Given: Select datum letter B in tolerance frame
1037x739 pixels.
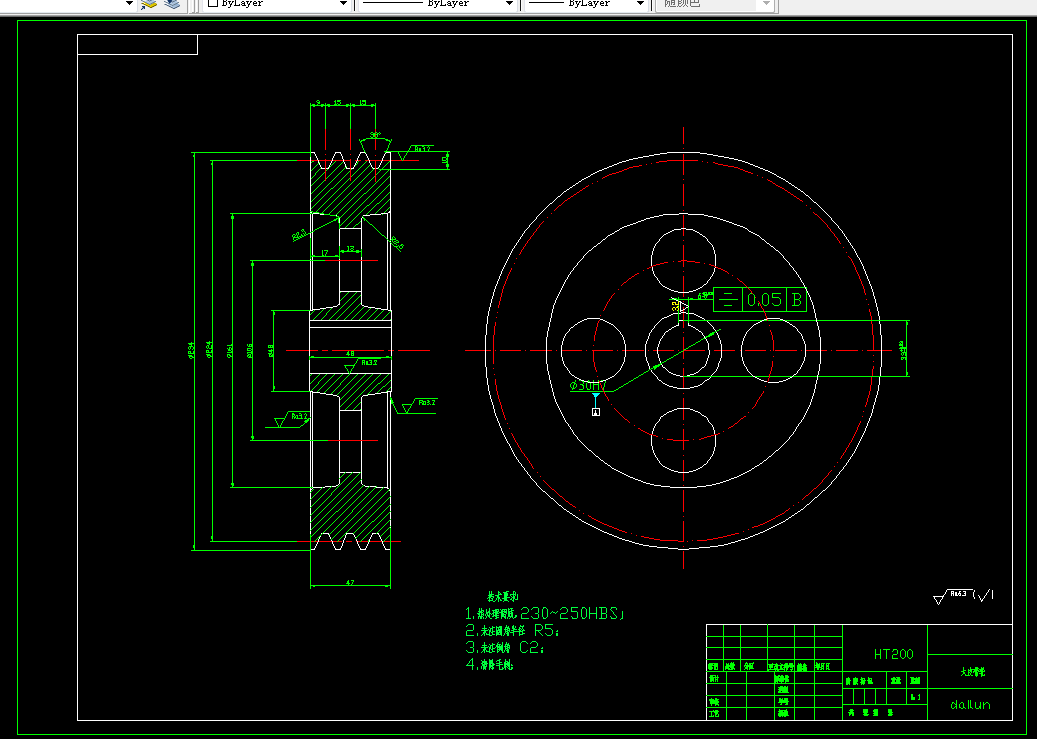Looking at the screenshot, I should [x=796, y=300].
